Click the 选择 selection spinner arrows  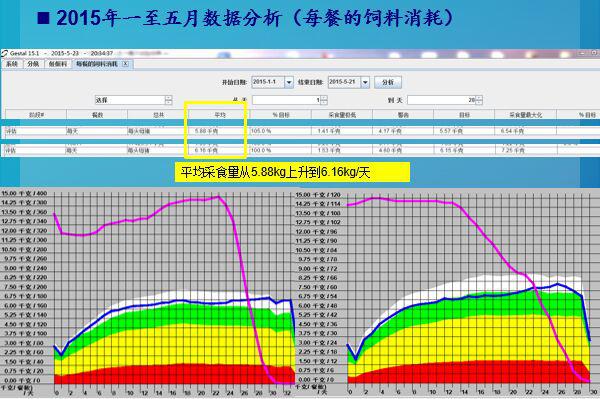click(168, 100)
